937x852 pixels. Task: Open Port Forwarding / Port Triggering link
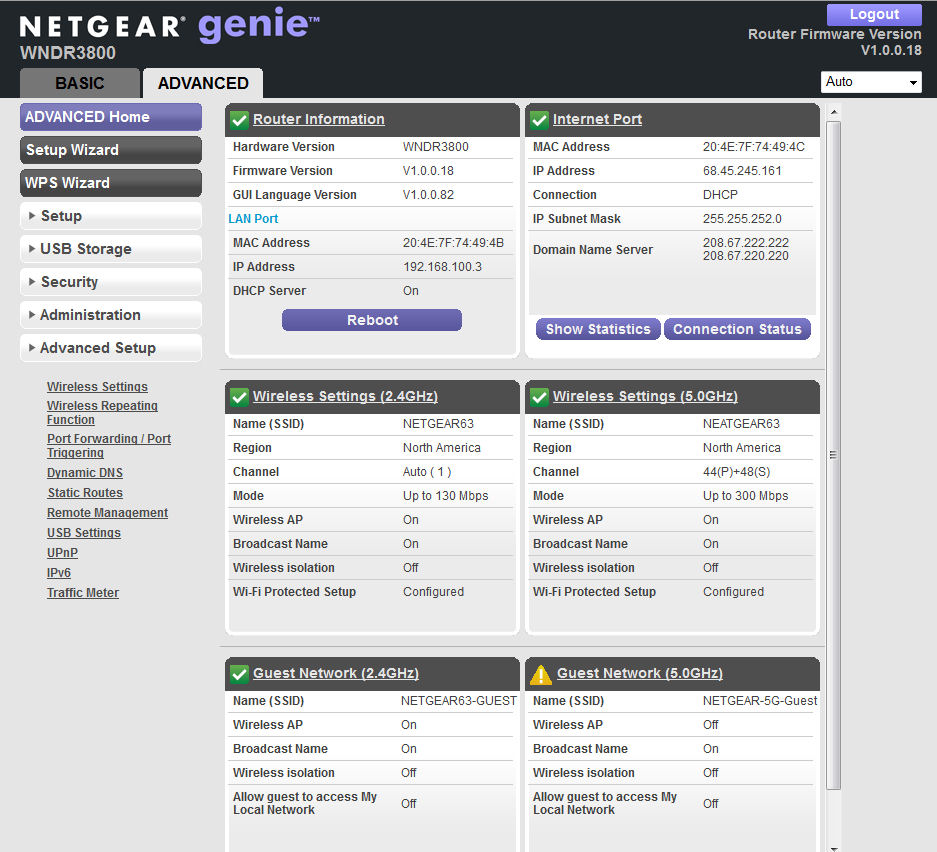coord(109,446)
